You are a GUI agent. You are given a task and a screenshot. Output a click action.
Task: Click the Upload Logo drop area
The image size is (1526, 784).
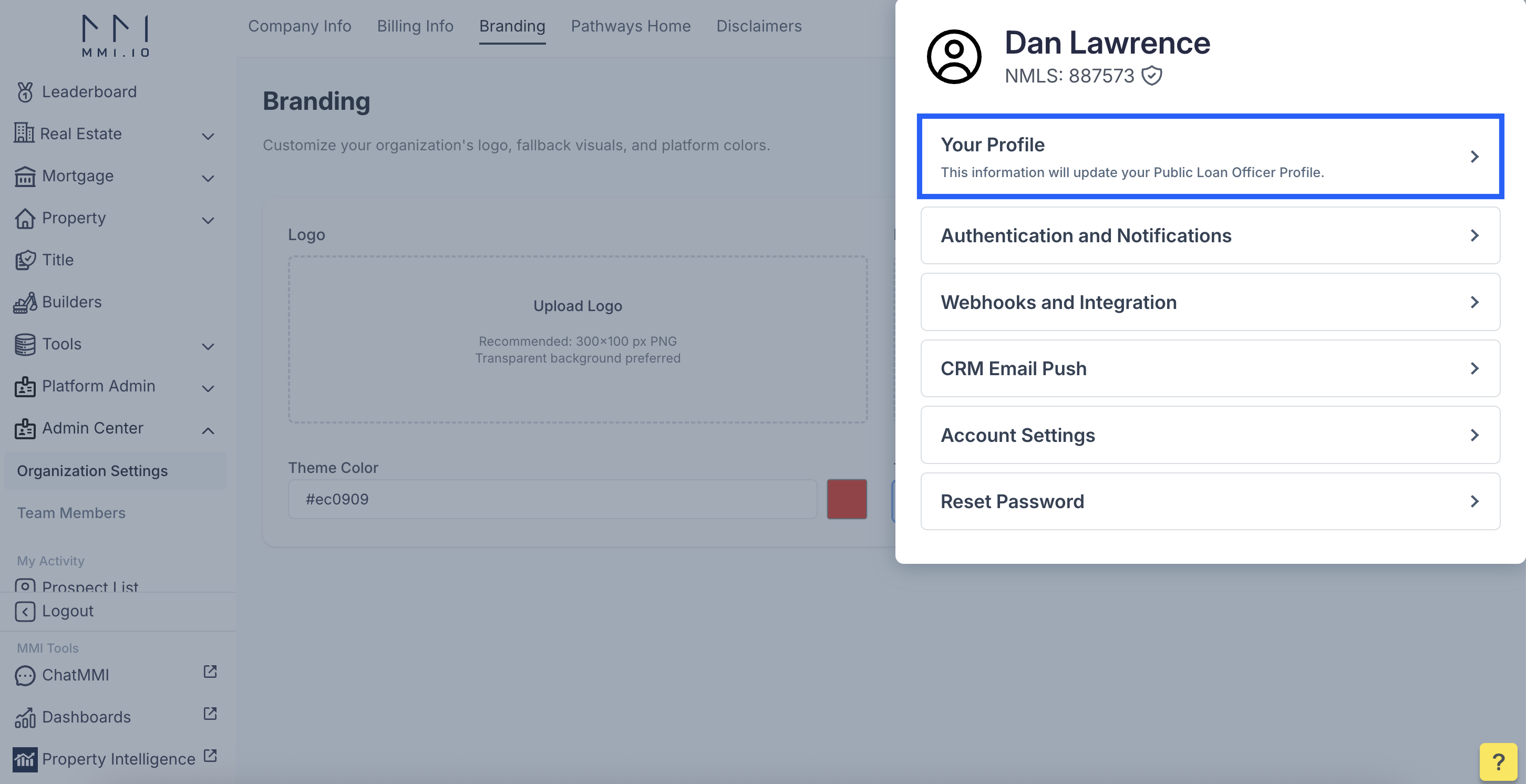(578, 339)
